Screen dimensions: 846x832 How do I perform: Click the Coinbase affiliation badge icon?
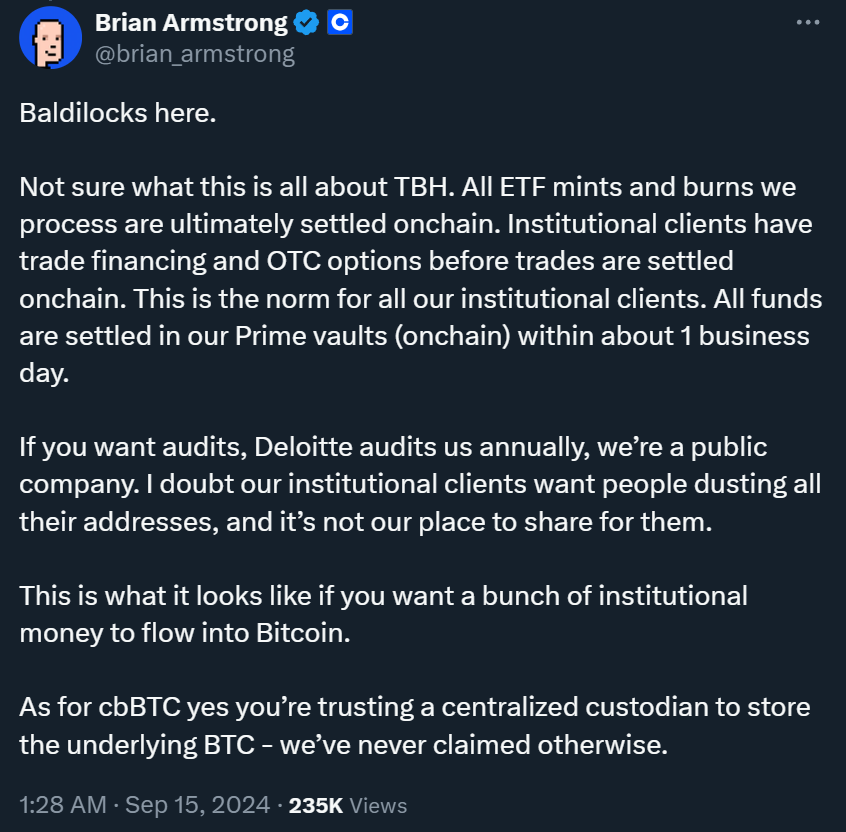tap(340, 23)
